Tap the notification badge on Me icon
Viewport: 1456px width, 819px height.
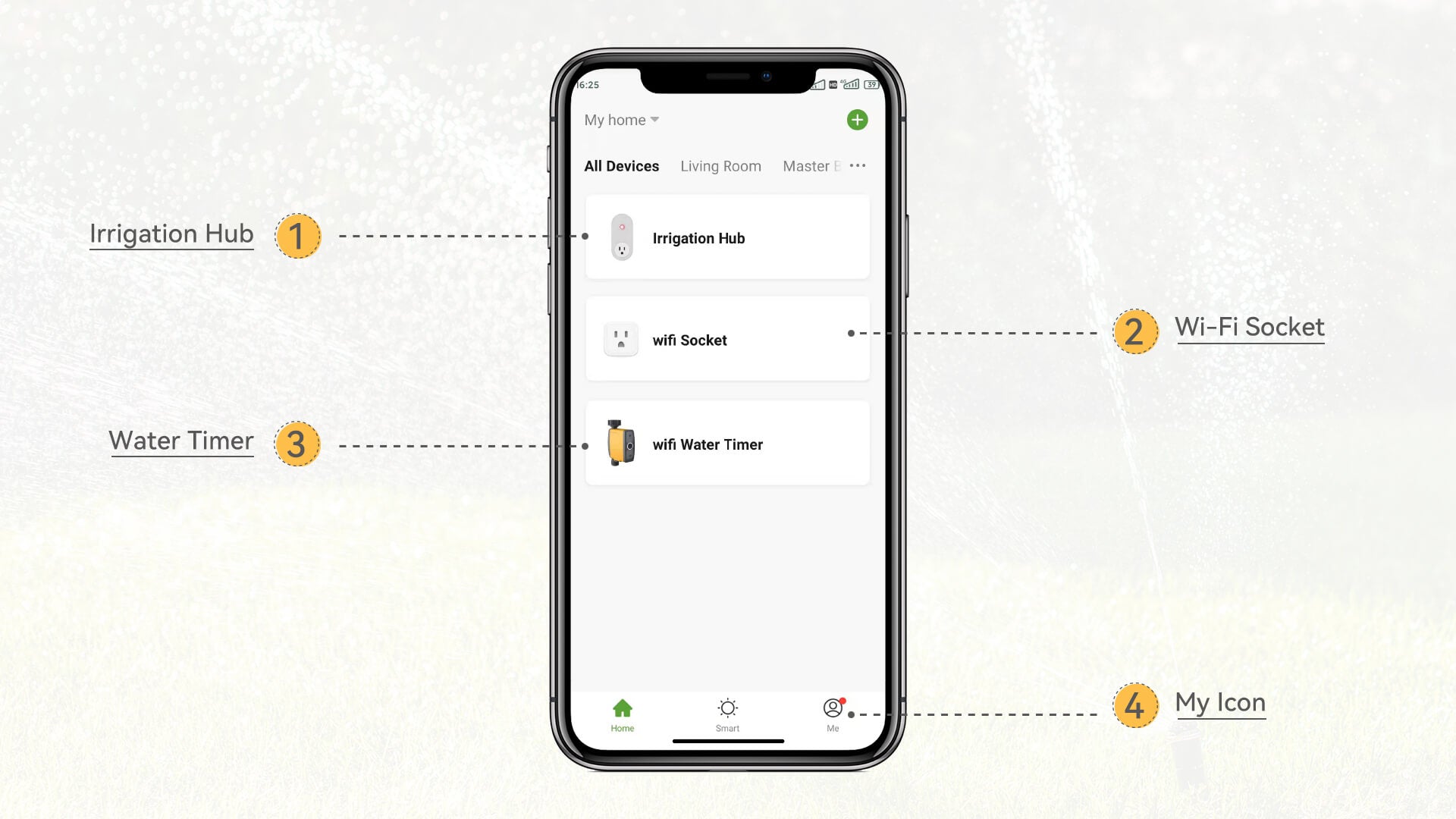pyautogui.click(x=842, y=702)
